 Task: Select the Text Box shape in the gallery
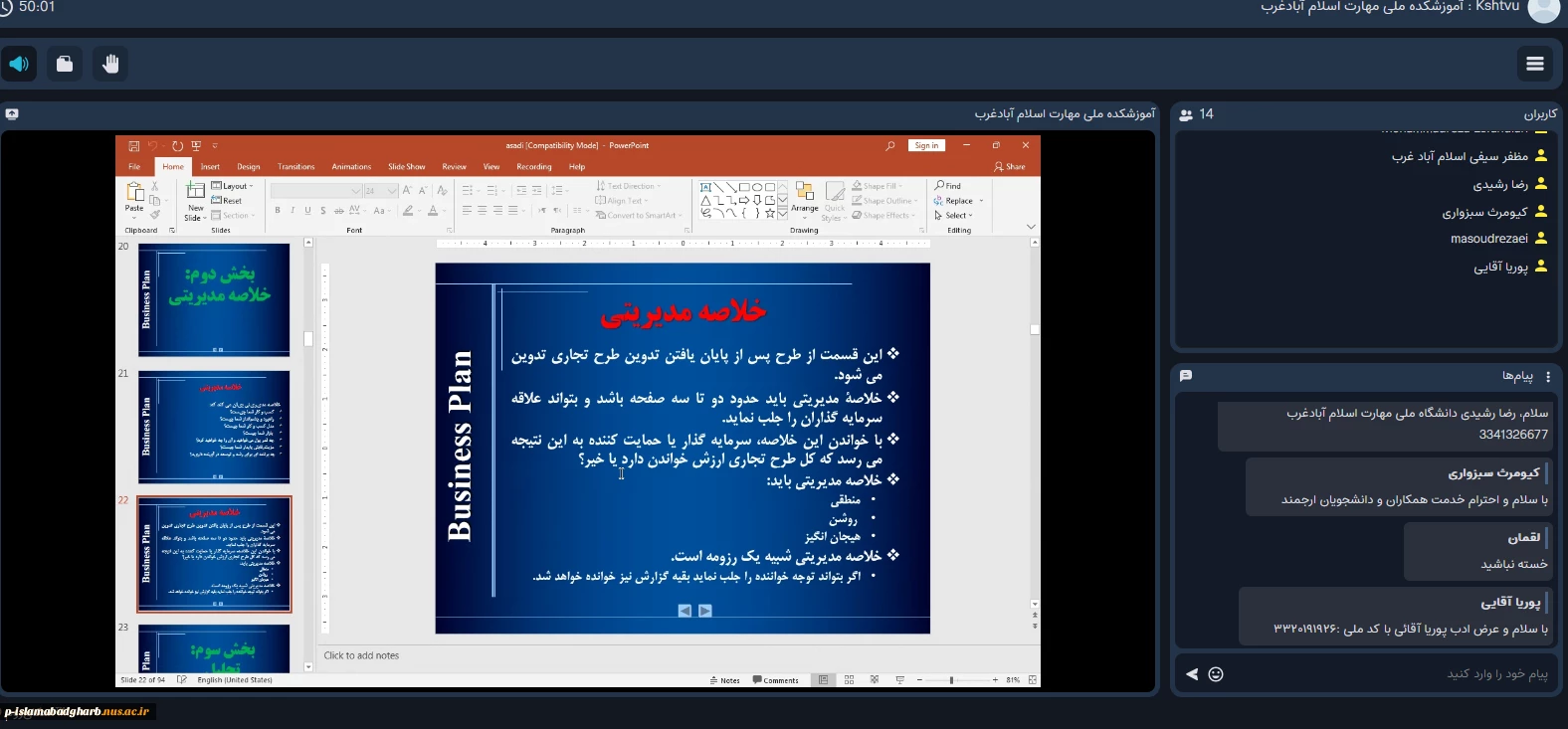[x=705, y=187]
